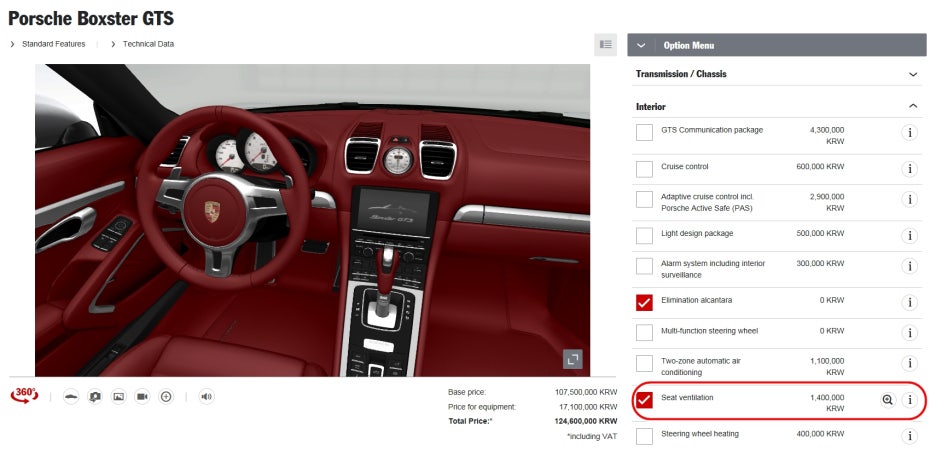Show info for Adaptive cruise control
Image resolution: width=936 pixels, height=450 pixels.
pos(909,199)
